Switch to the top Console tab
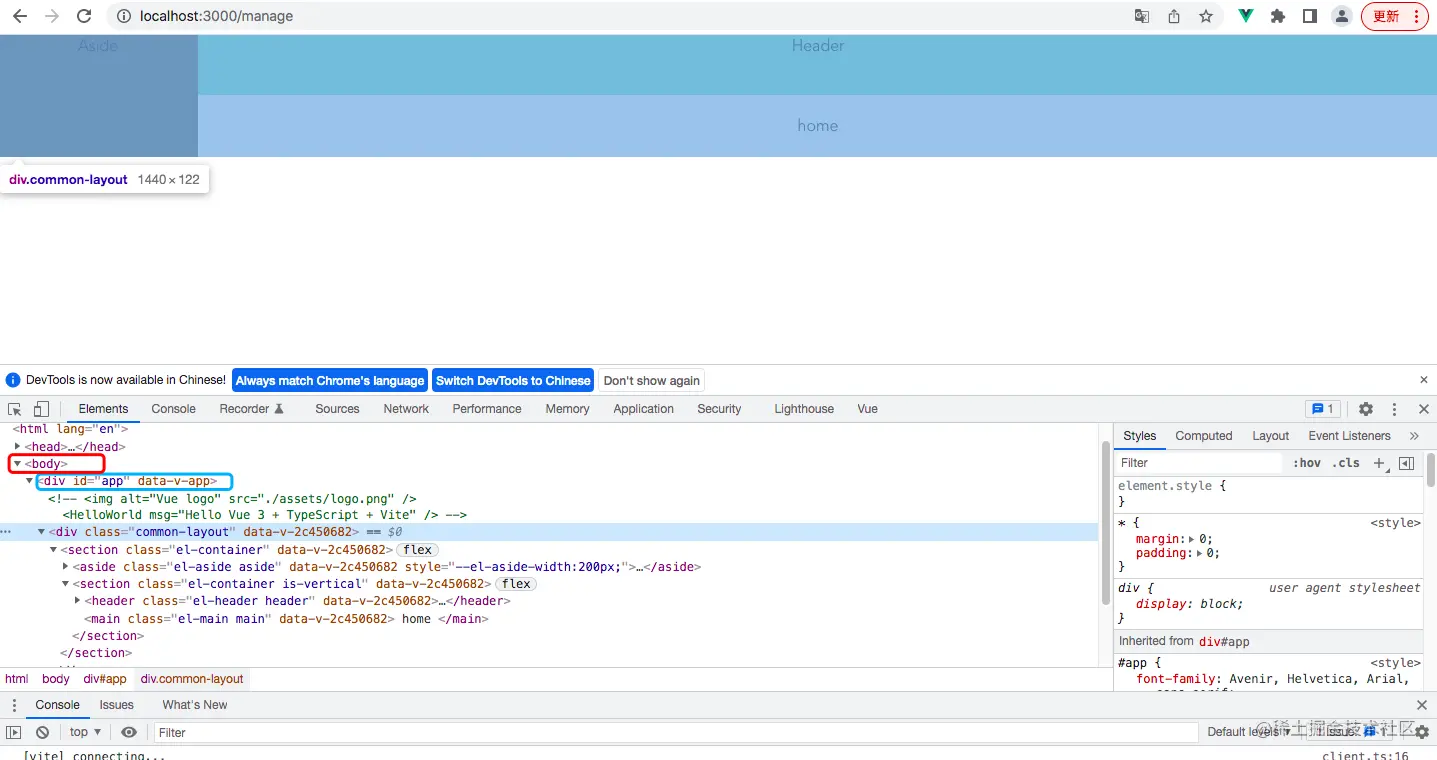 point(173,409)
